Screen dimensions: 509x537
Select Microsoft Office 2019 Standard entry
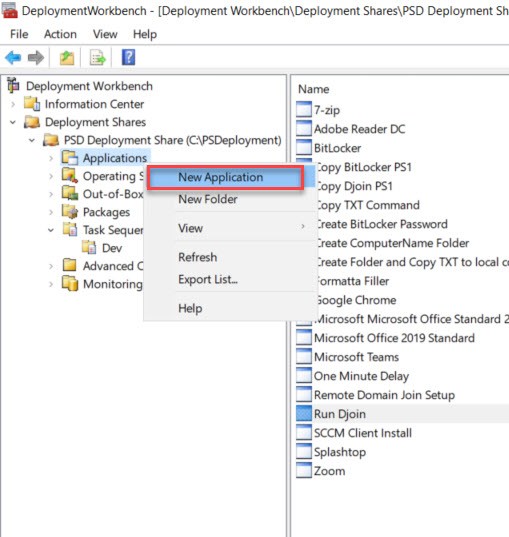point(394,338)
